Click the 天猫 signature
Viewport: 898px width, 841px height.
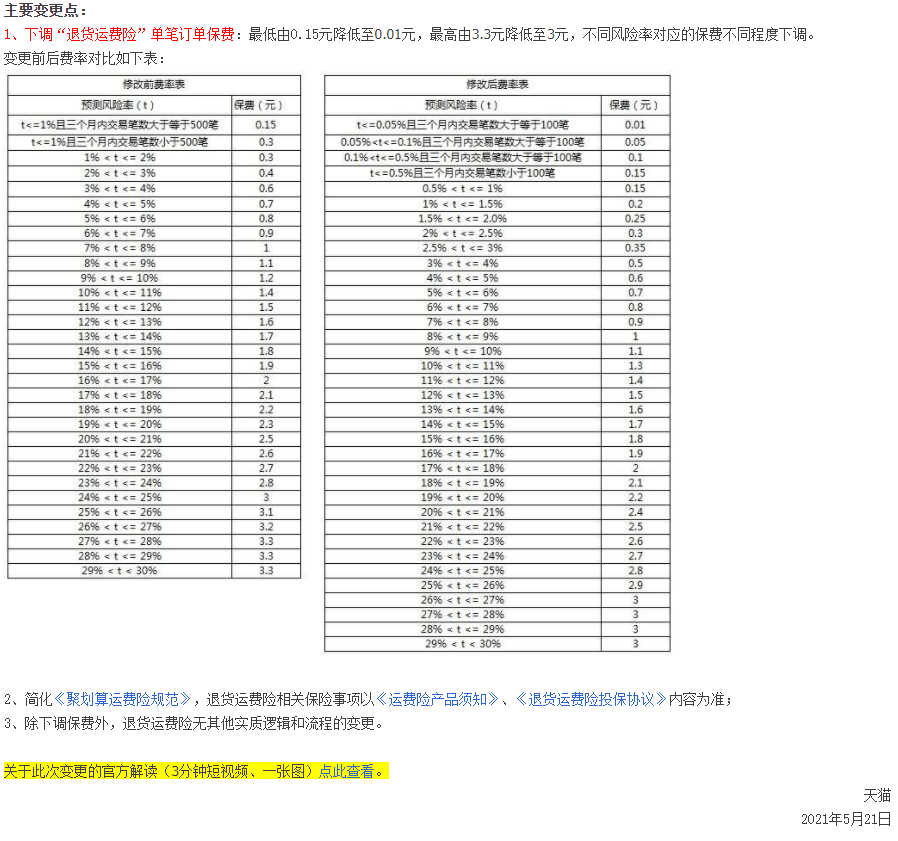pyautogui.click(x=877, y=795)
